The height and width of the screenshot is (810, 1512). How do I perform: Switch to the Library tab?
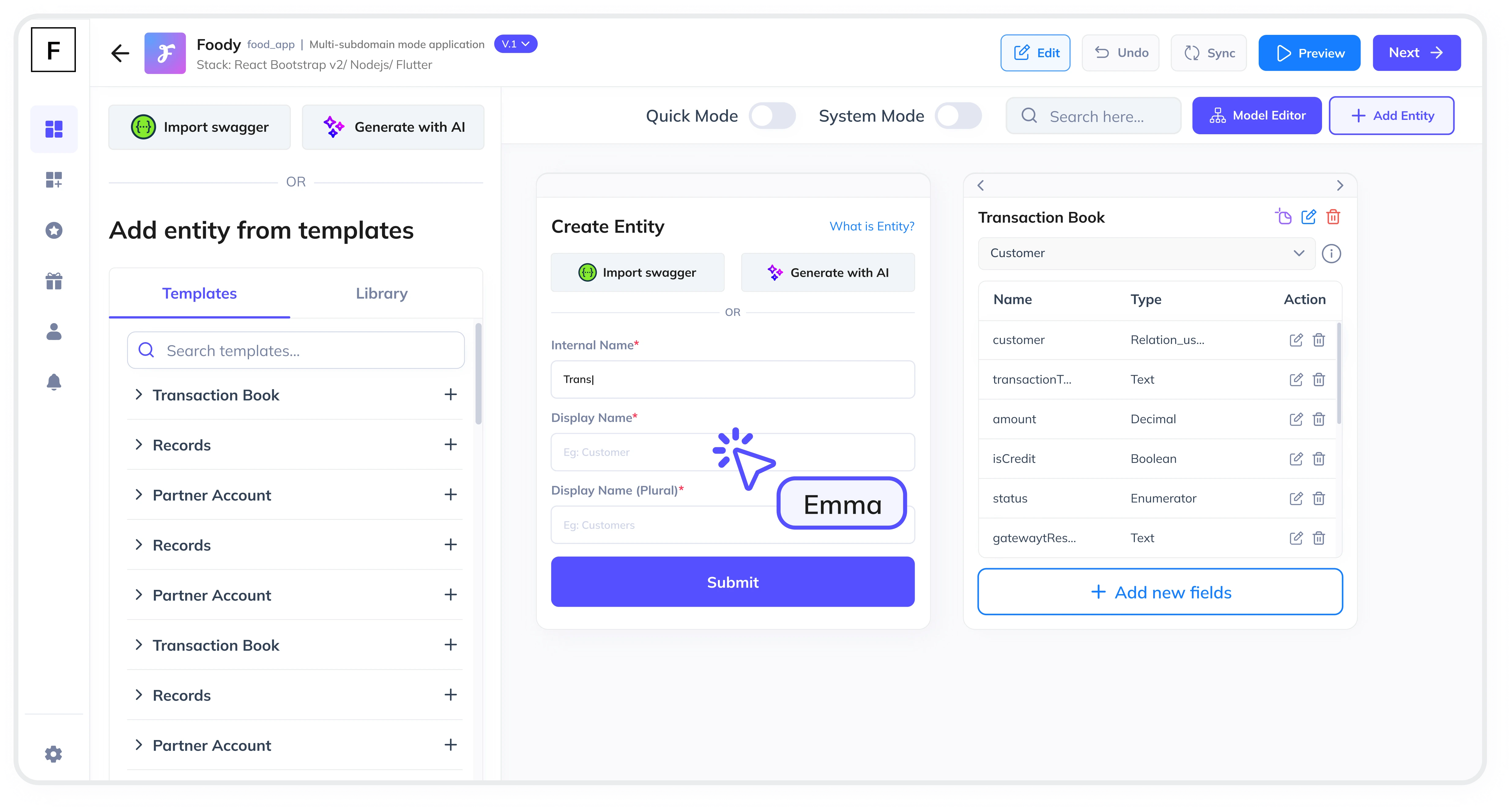click(381, 293)
